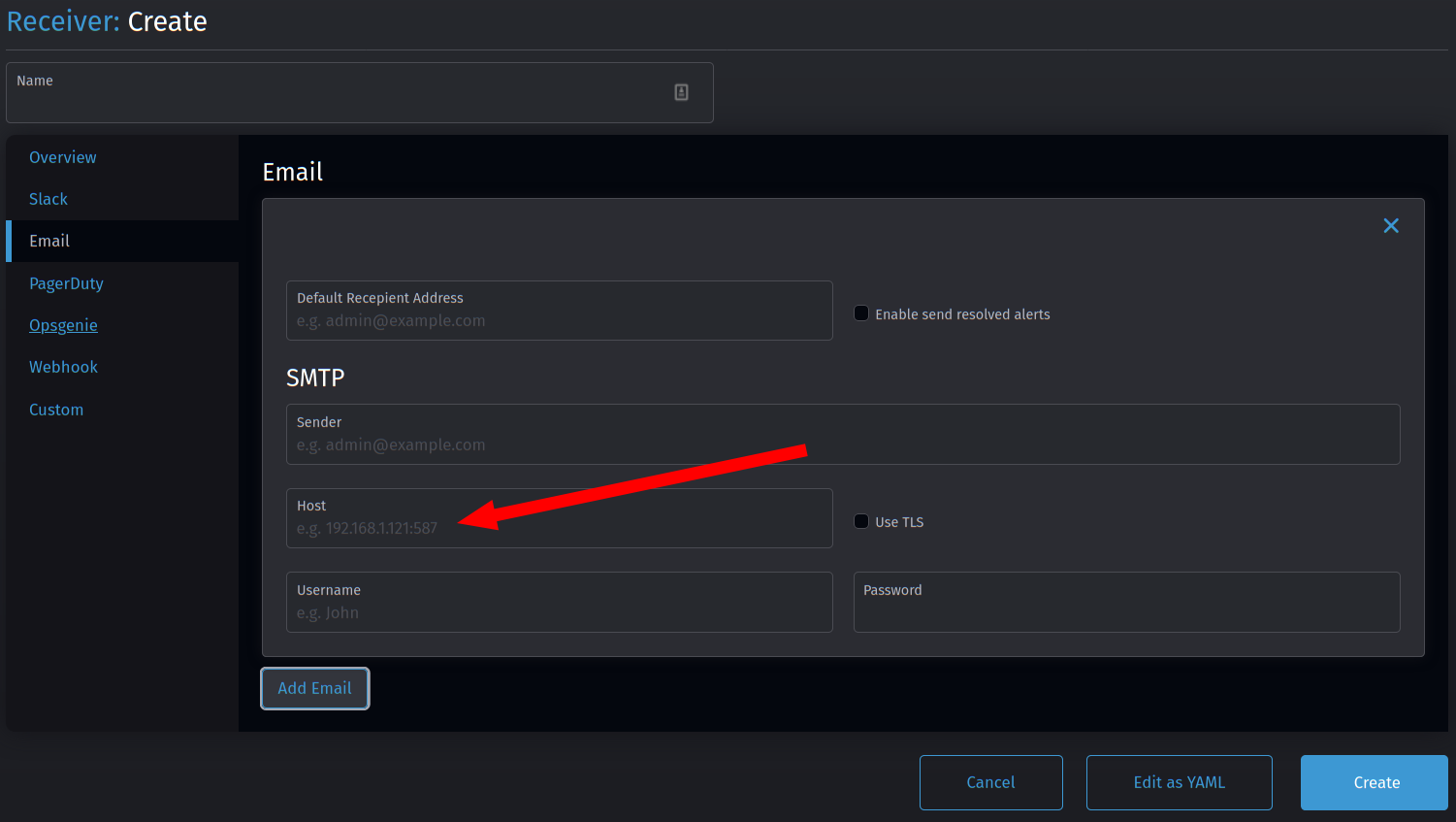Image resolution: width=1456 pixels, height=822 pixels.
Task: Click the Add Email button
Action: (314, 688)
